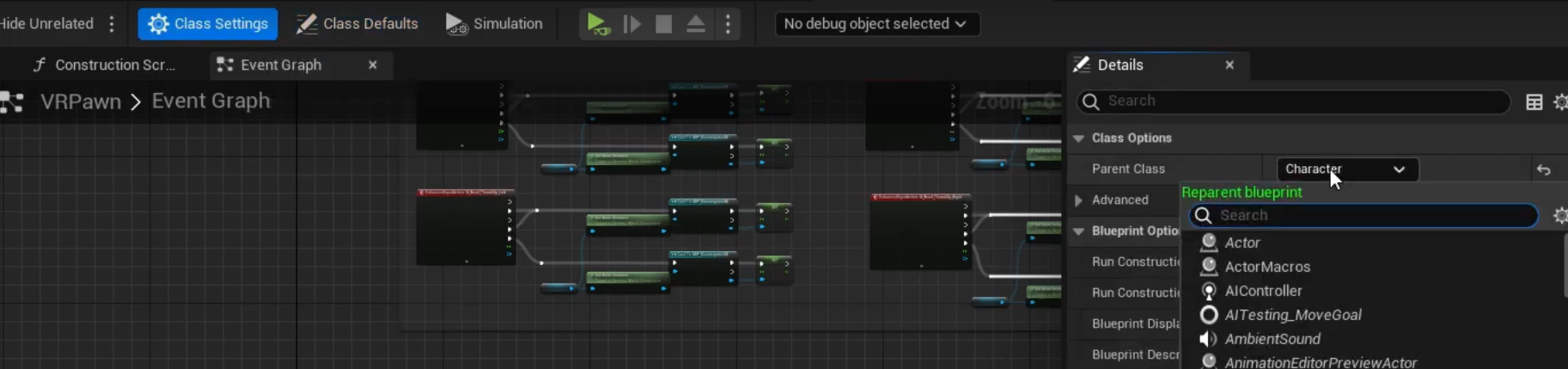
Task: Click the Blueprint Displa... property label
Action: tap(1135, 323)
